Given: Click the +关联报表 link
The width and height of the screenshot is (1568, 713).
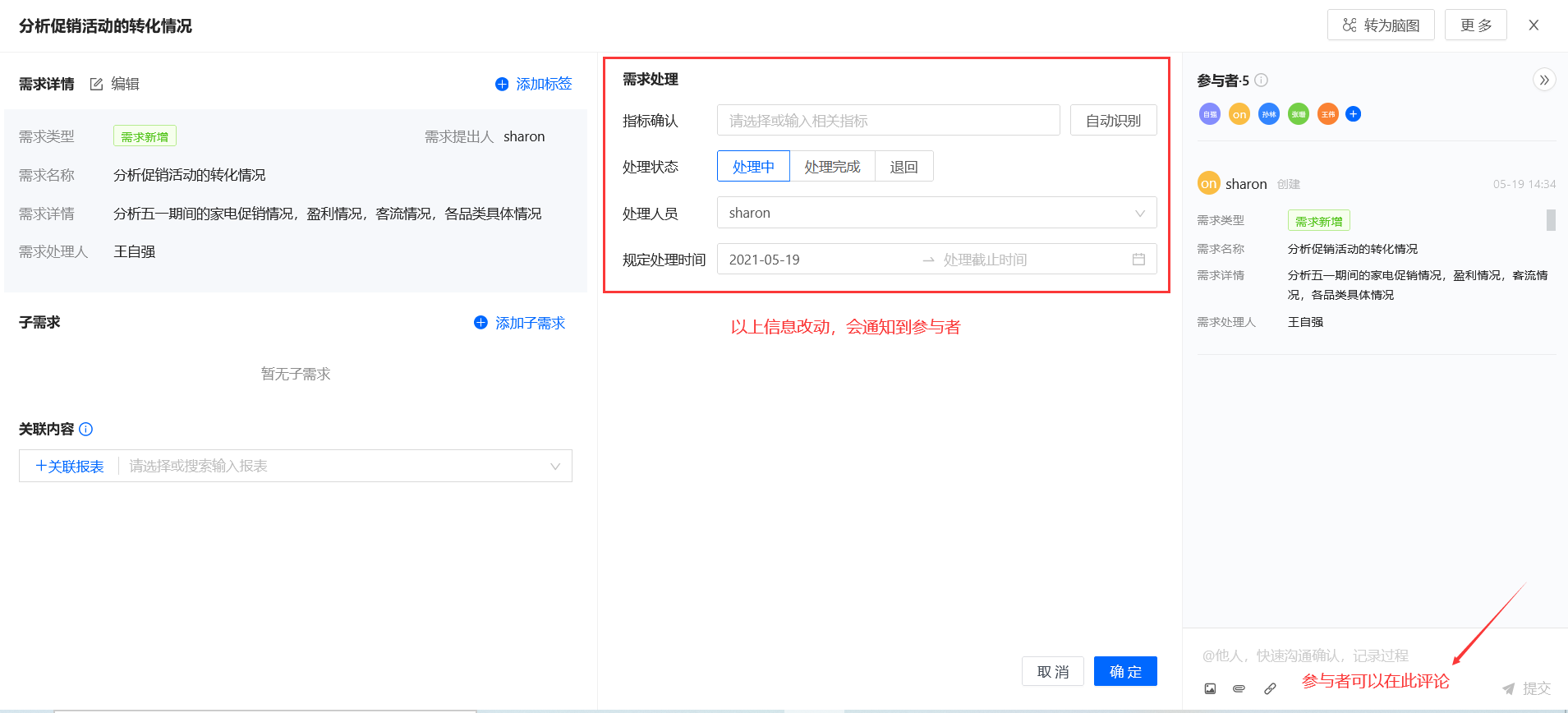Looking at the screenshot, I should [70, 466].
